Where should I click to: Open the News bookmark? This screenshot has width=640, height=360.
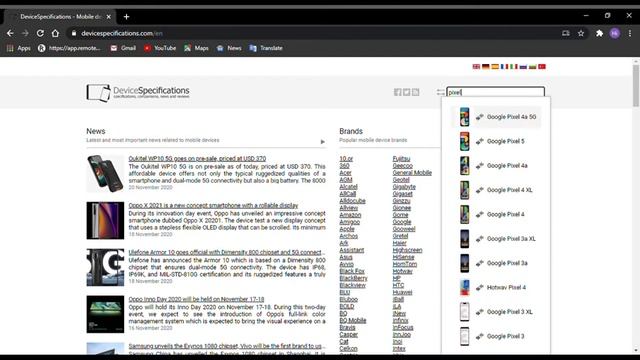click(229, 48)
